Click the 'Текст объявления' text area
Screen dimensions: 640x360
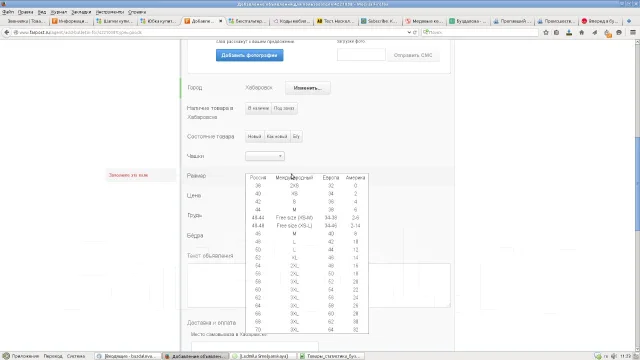[319, 285]
